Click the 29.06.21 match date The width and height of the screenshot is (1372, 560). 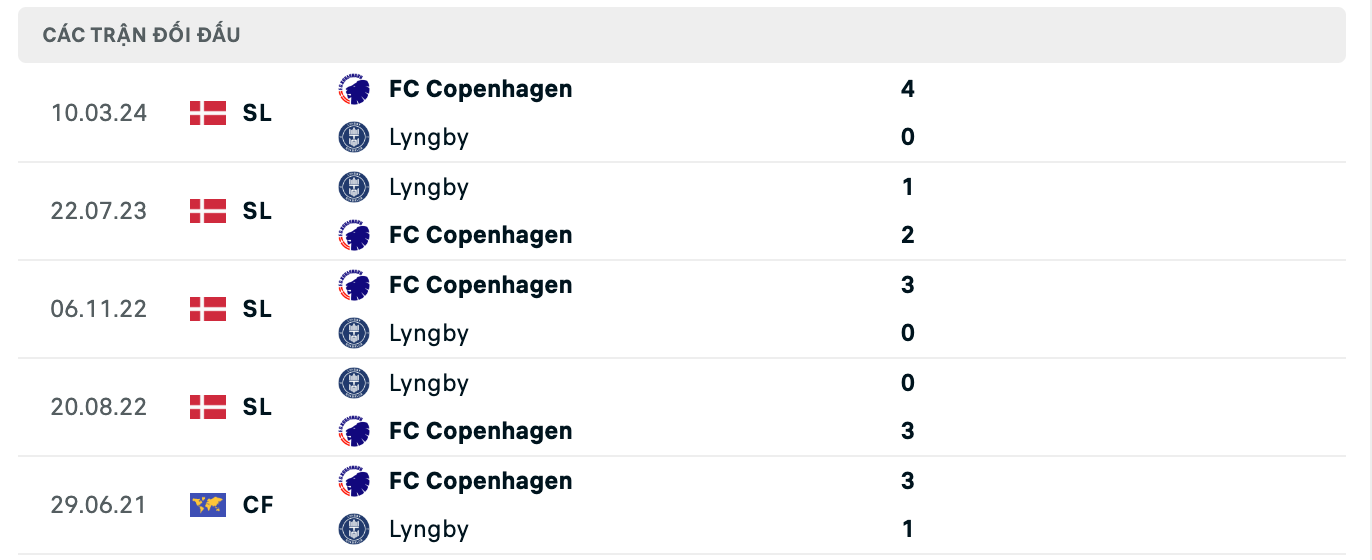[99, 505]
